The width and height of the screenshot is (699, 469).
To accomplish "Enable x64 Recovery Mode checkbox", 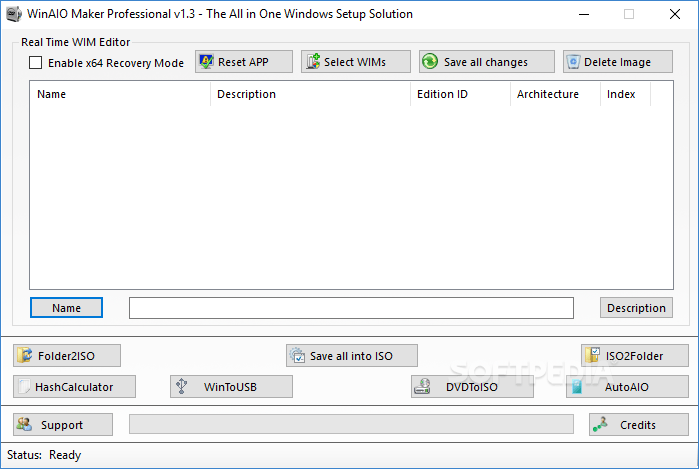I will pyautogui.click(x=36, y=62).
